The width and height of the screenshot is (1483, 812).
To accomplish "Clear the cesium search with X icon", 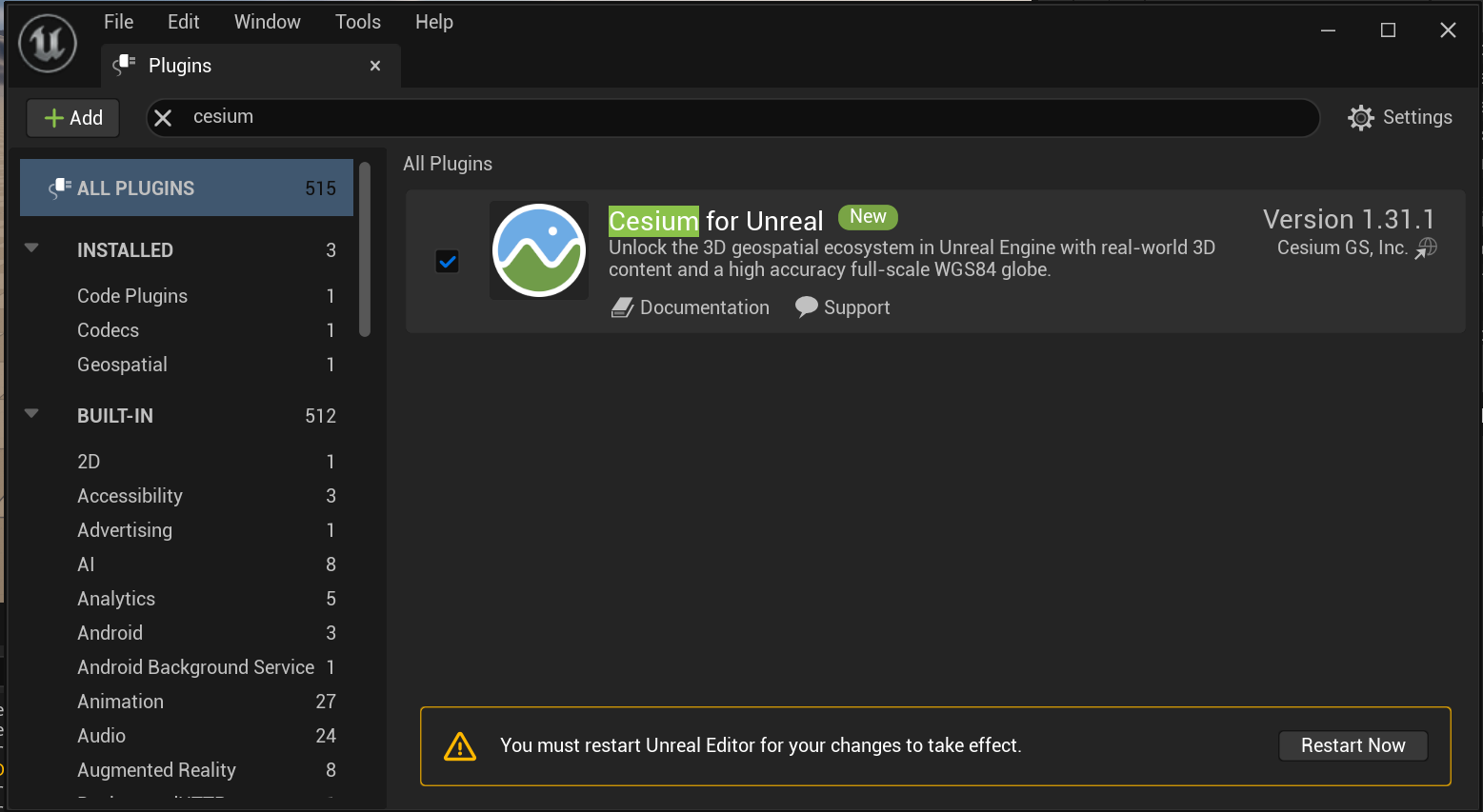I will pos(163,118).
